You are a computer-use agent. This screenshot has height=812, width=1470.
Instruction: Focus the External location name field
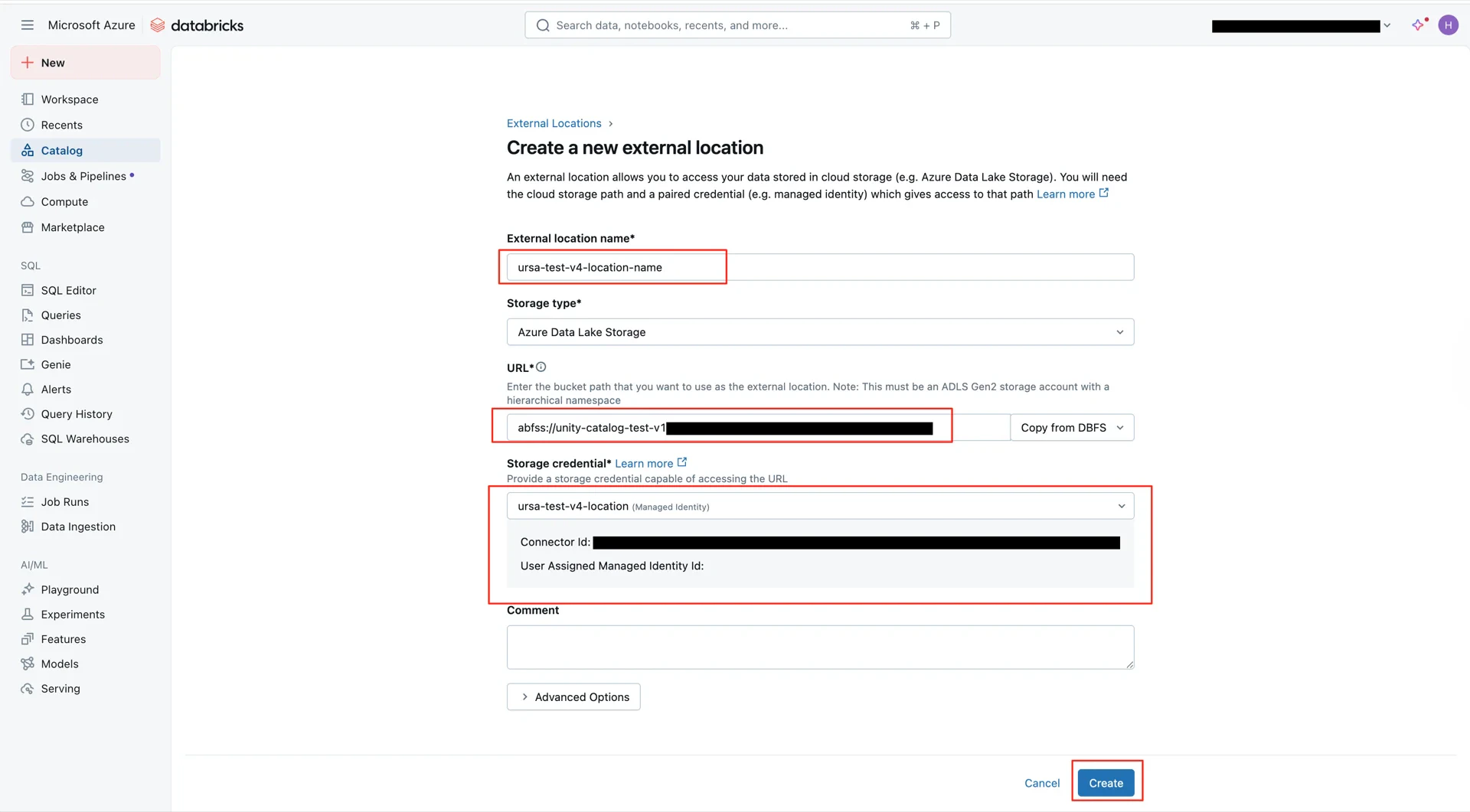[820, 267]
